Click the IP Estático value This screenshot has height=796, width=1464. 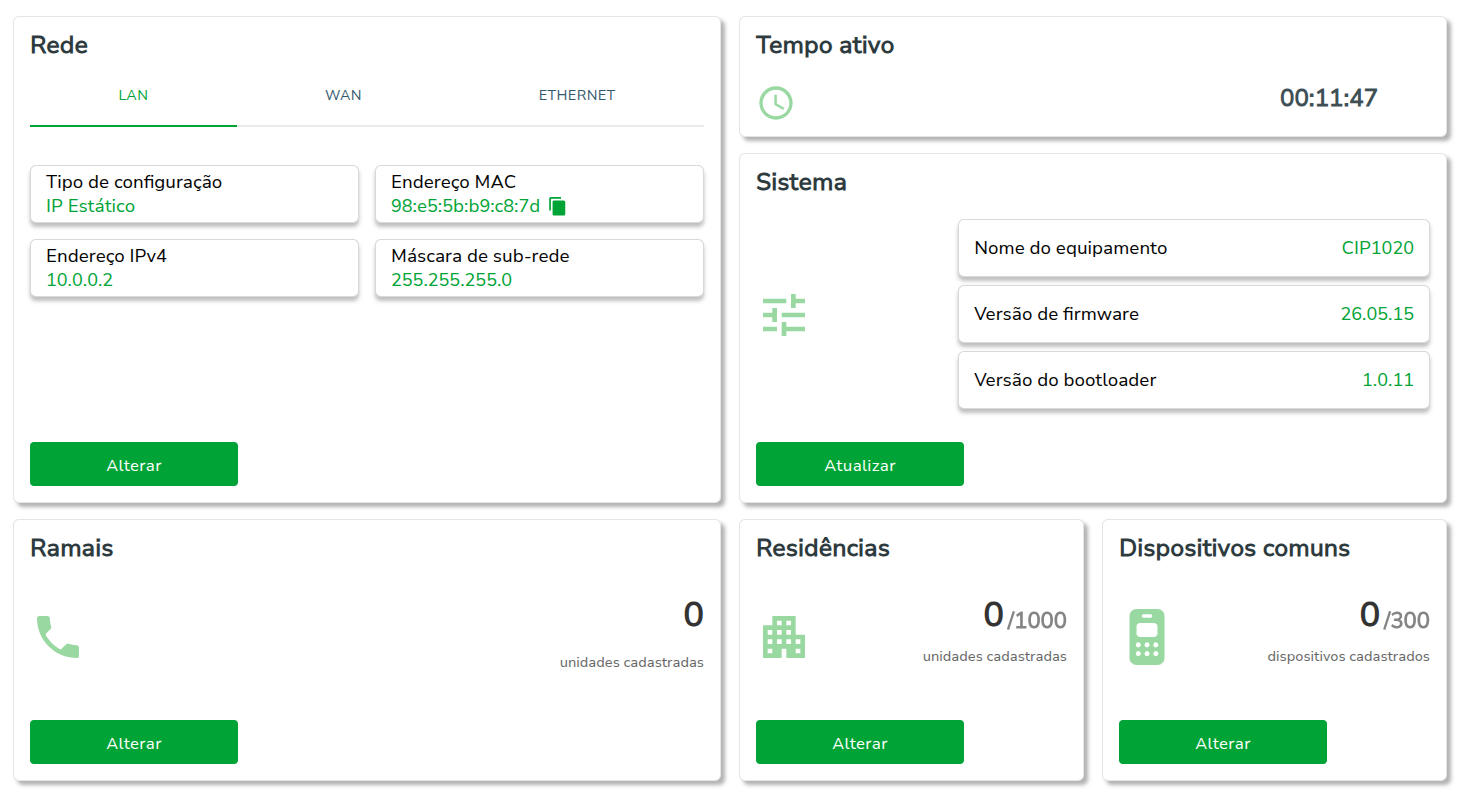point(91,206)
